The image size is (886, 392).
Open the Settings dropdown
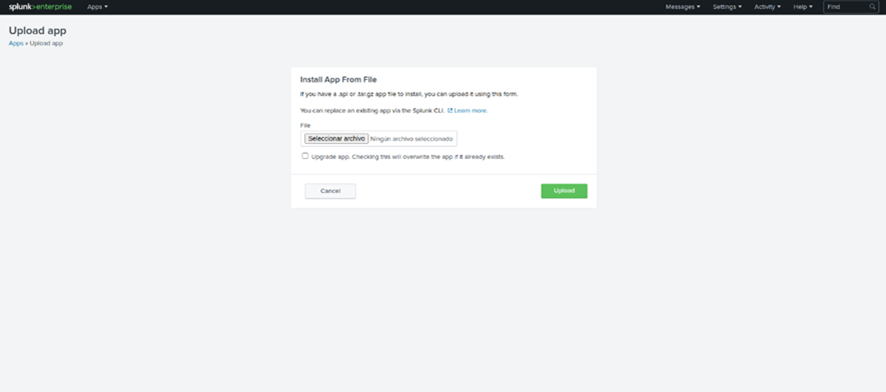click(x=727, y=7)
